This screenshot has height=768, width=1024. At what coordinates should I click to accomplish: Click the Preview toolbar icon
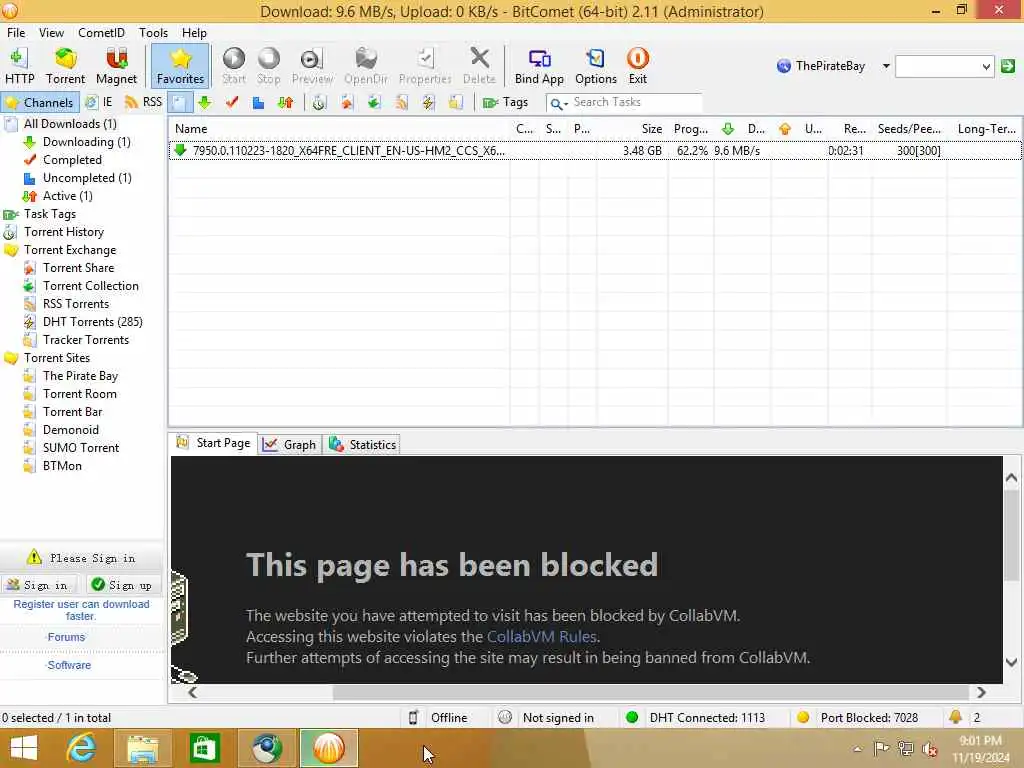312,66
